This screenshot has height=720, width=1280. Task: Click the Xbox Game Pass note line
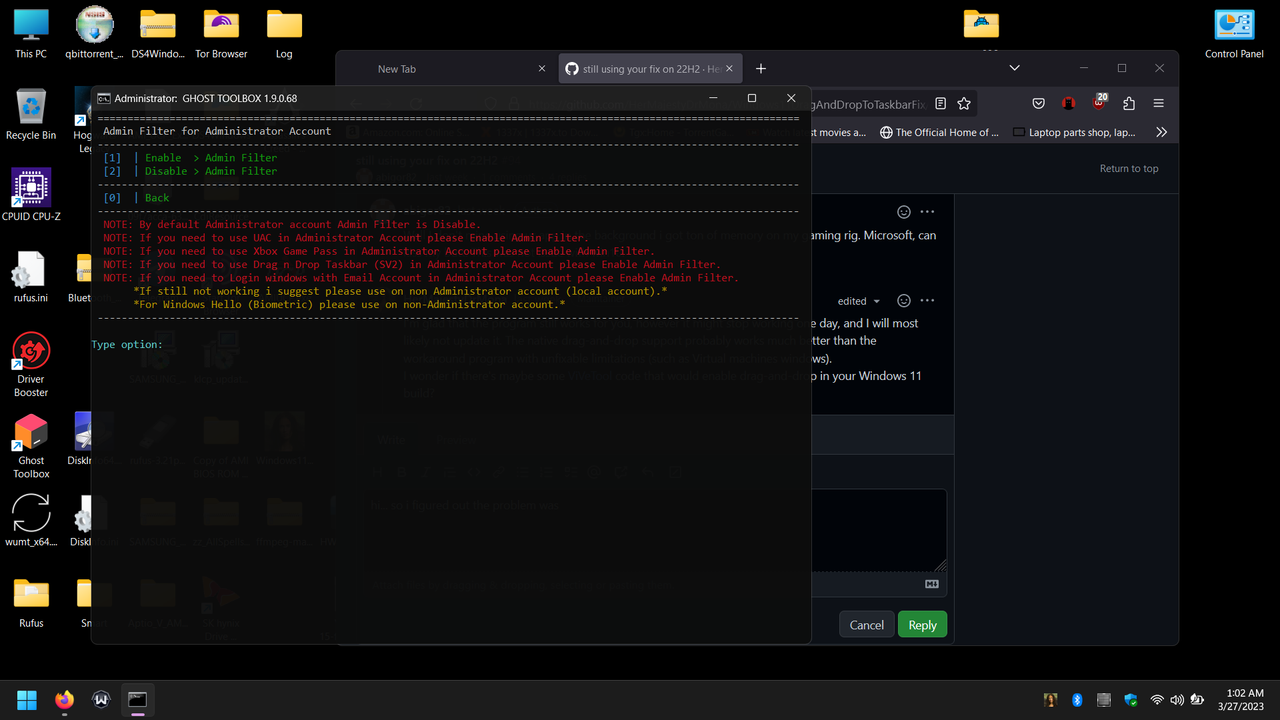(x=379, y=251)
